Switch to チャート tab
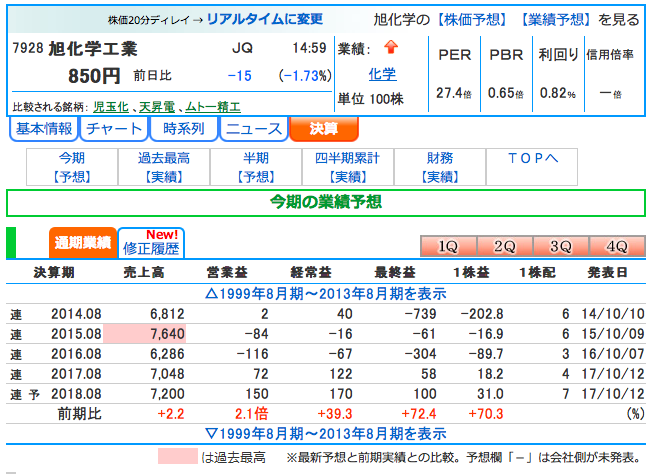Viewport: 658px width, 474px height. point(114,128)
